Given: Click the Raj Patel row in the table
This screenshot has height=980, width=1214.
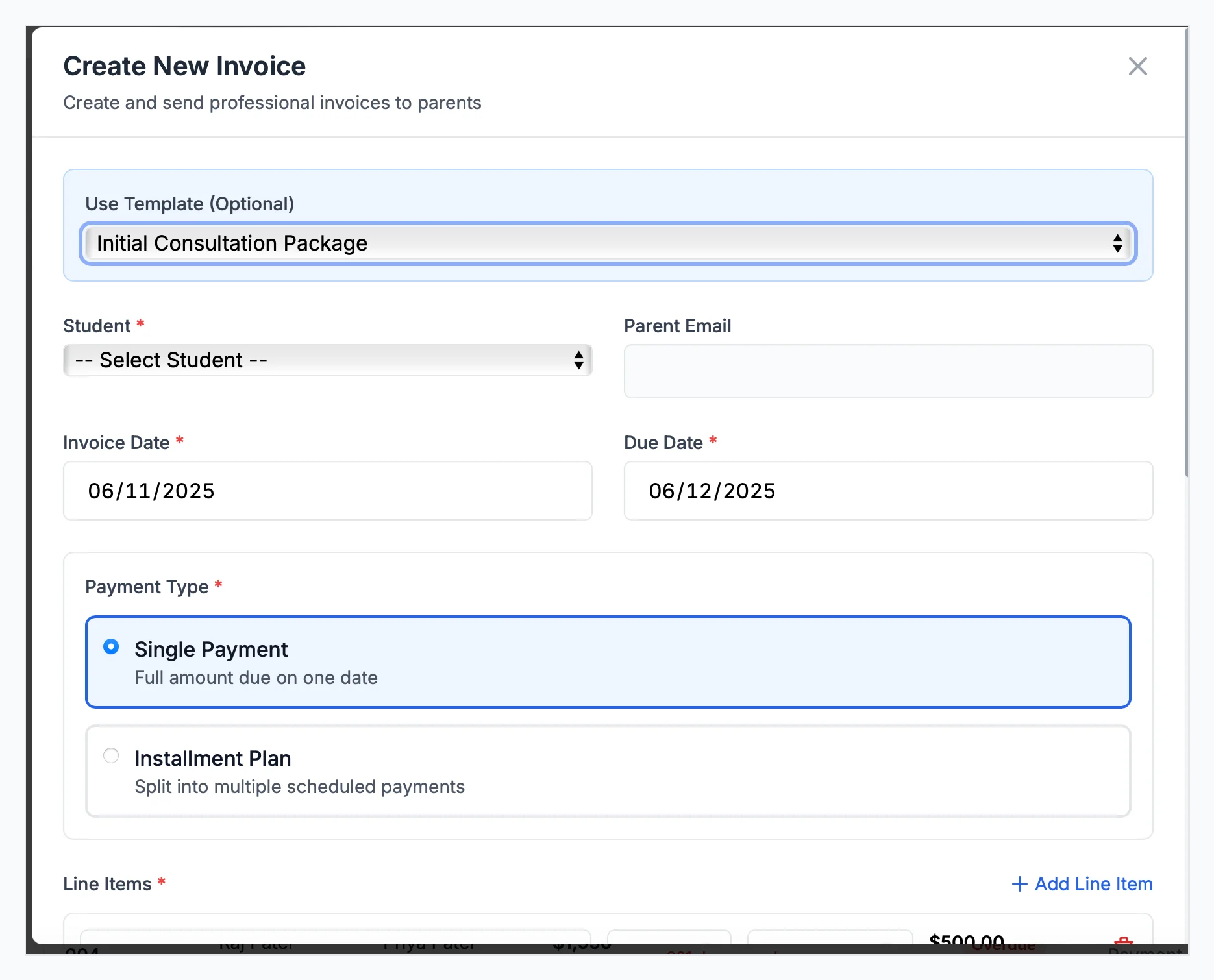Looking at the screenshot, I should (257, 943).
